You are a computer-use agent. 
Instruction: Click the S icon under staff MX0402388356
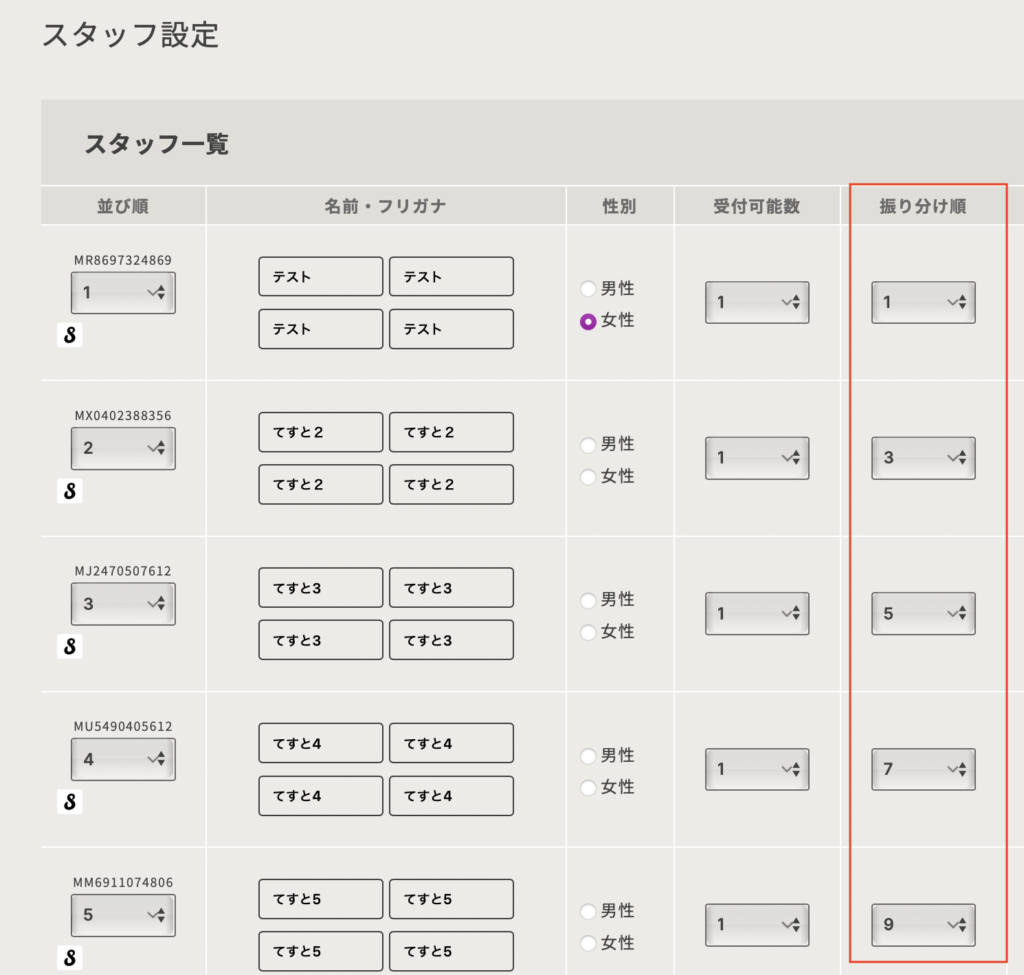click(x=69, y=491)
